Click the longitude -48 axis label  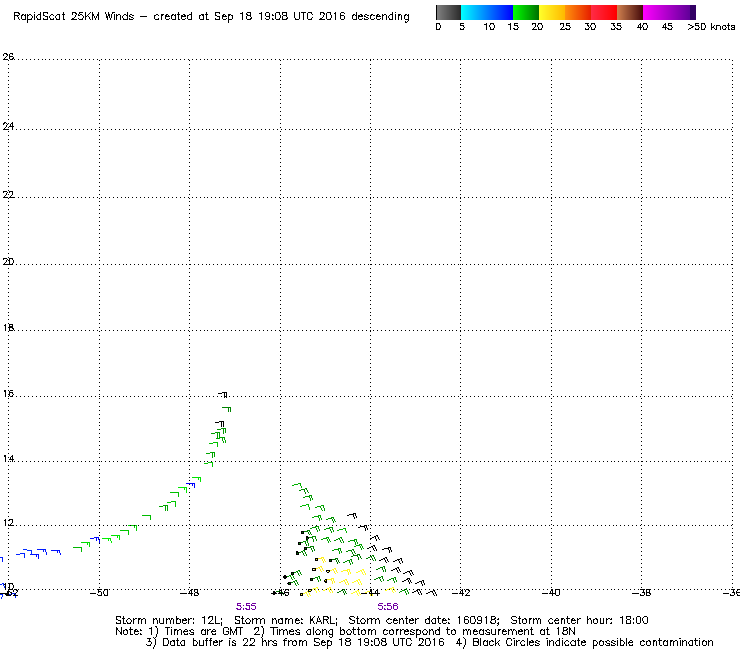pyautogui.click(x=189, y=592)
